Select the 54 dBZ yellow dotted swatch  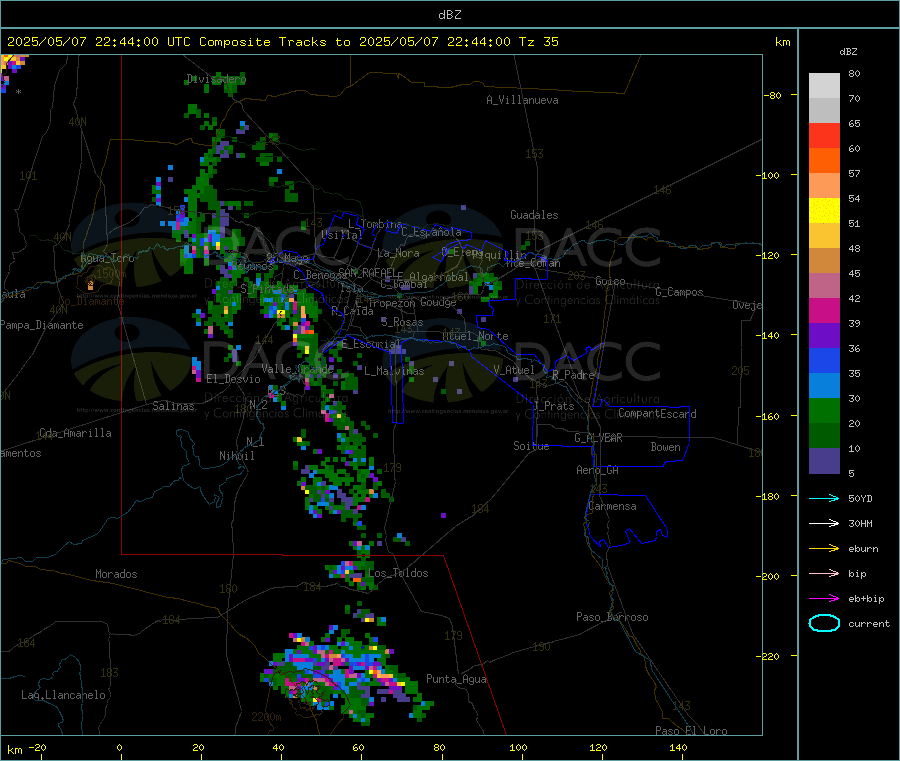click(824, 211)
